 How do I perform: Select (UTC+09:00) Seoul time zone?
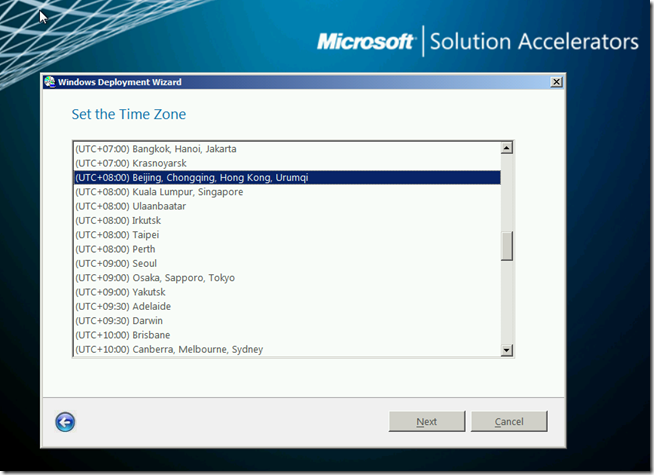coord(287,264)
